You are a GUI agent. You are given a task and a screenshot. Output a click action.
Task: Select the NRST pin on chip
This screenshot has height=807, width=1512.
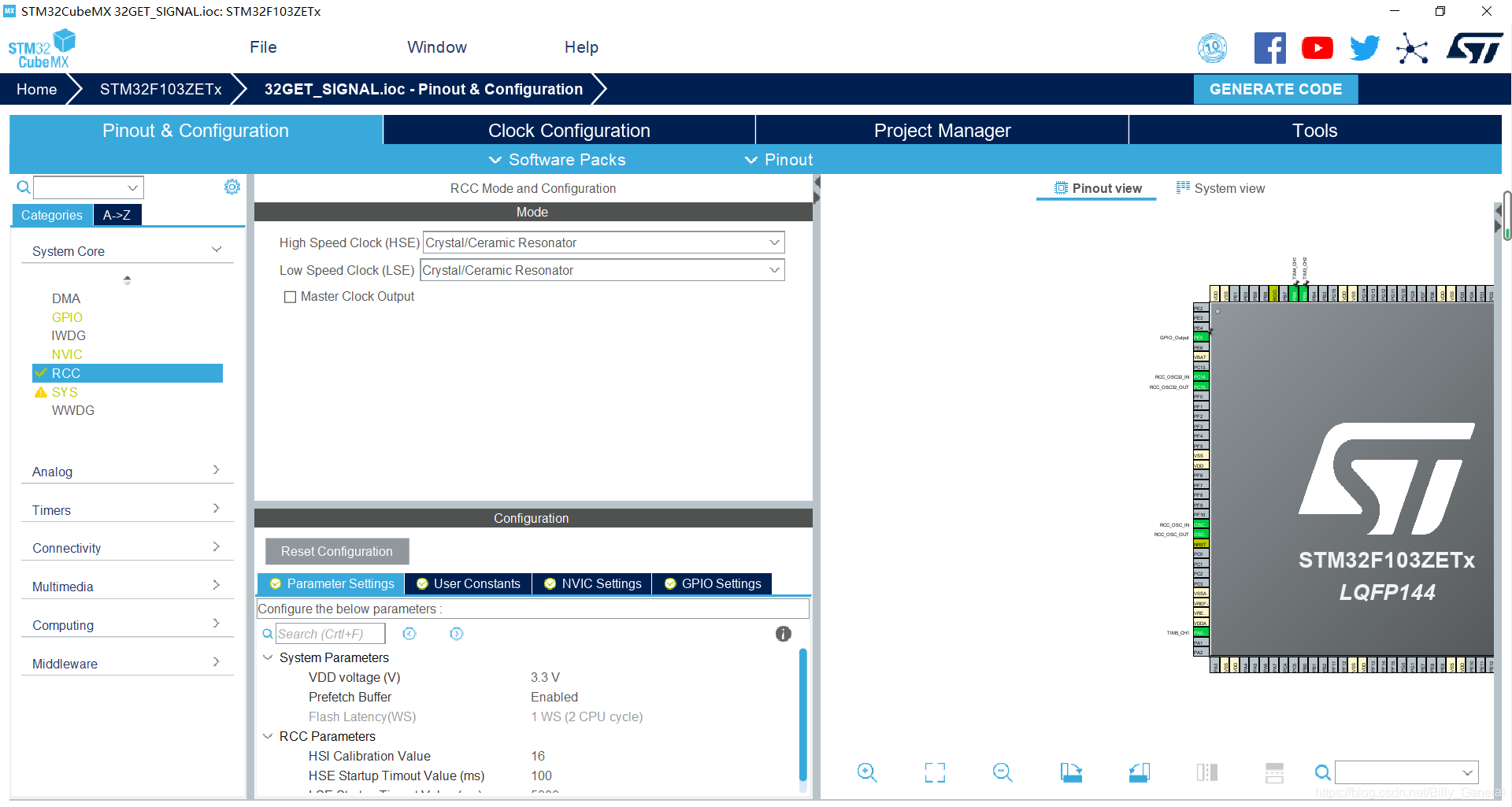coord(1200,544)
